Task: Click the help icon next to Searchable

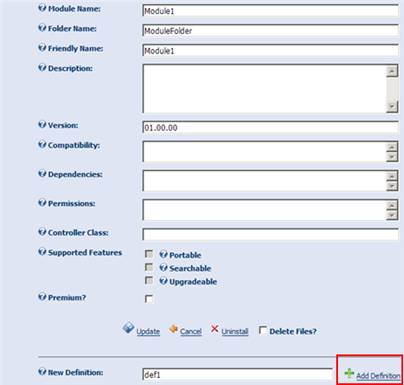Action: (x=163, y=268)
